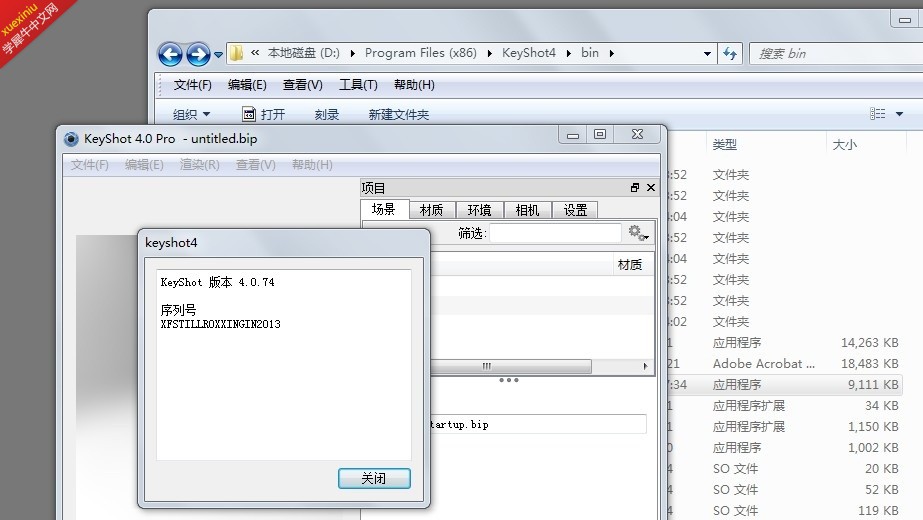The height and width of the screenshot is (520, 923).
Task: Open 帮助(H) menu in Explorer window
Action: (x=414, y=85)
